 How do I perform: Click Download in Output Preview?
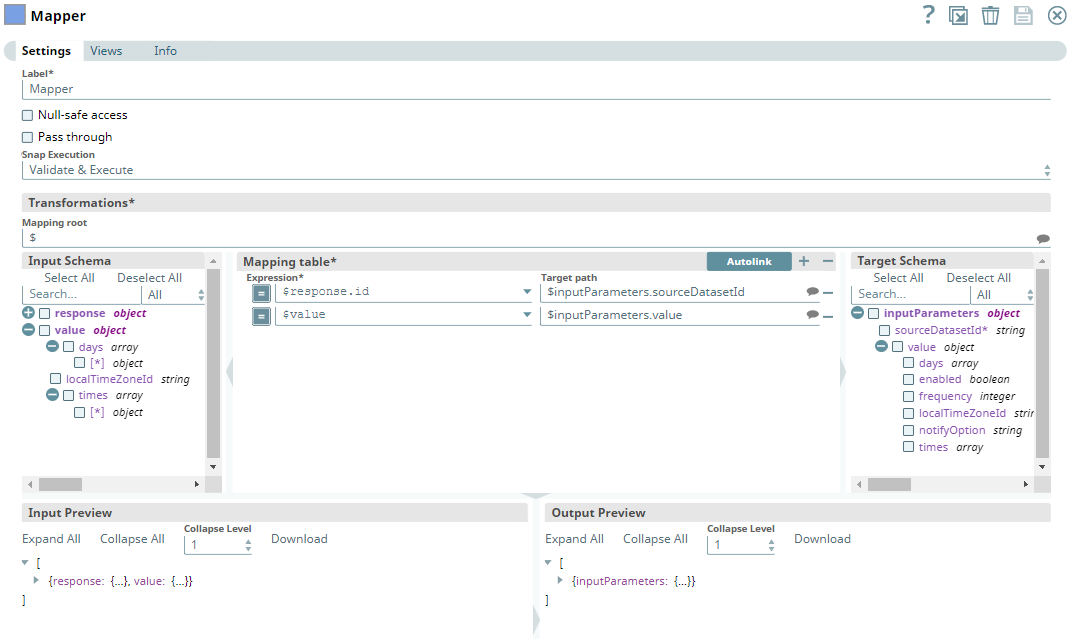[x=822, y=539]
